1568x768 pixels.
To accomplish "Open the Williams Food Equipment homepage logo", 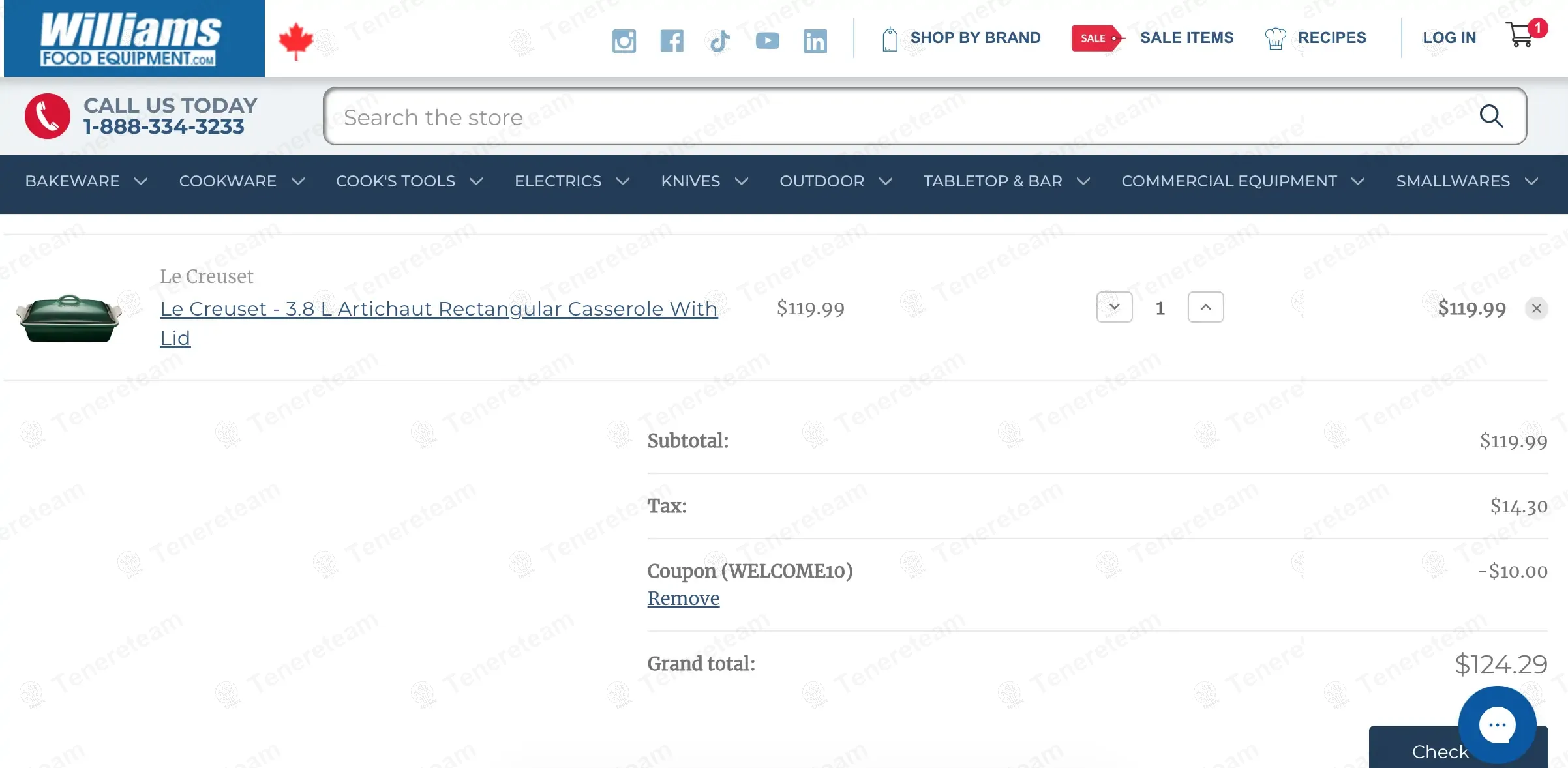I will tap(134, 38).
